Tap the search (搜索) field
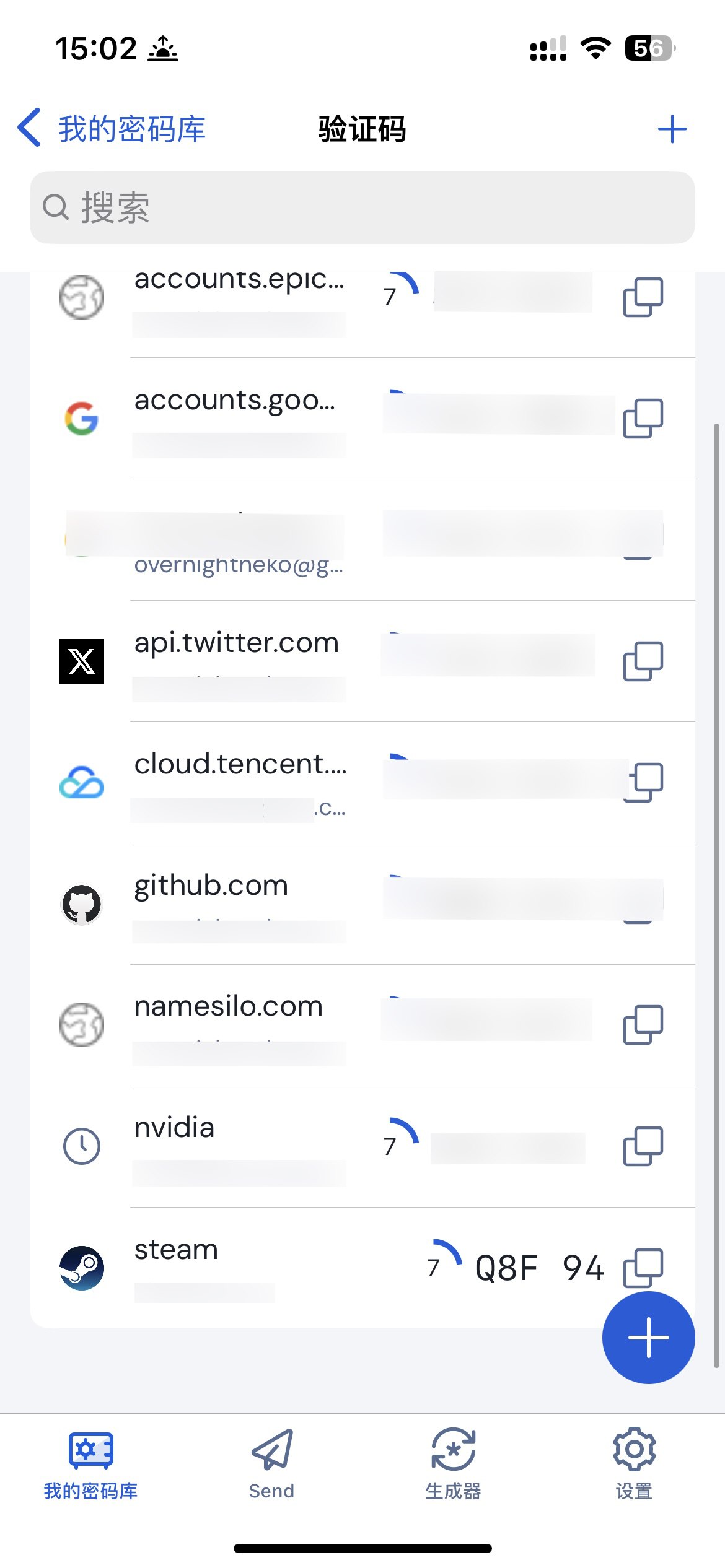725x1568 pixels. pyautogui.click(x=362, y=207)
